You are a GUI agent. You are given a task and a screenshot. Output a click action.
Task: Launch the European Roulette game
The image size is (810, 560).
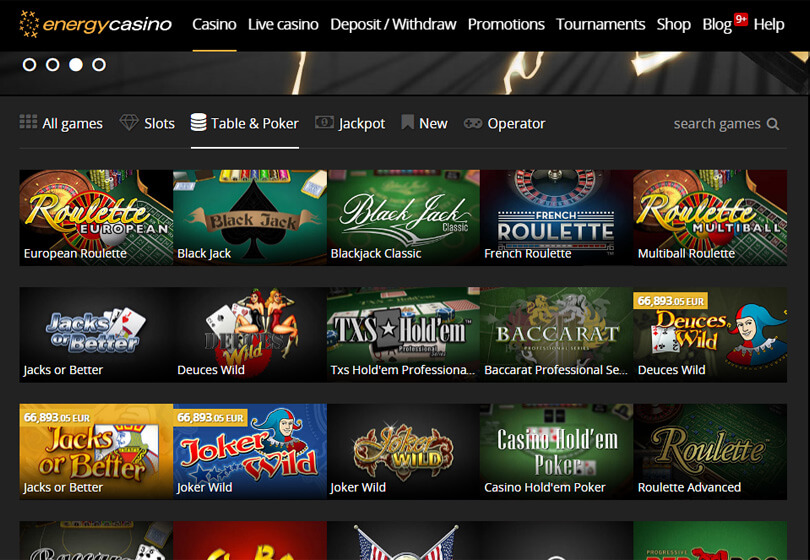96,217
